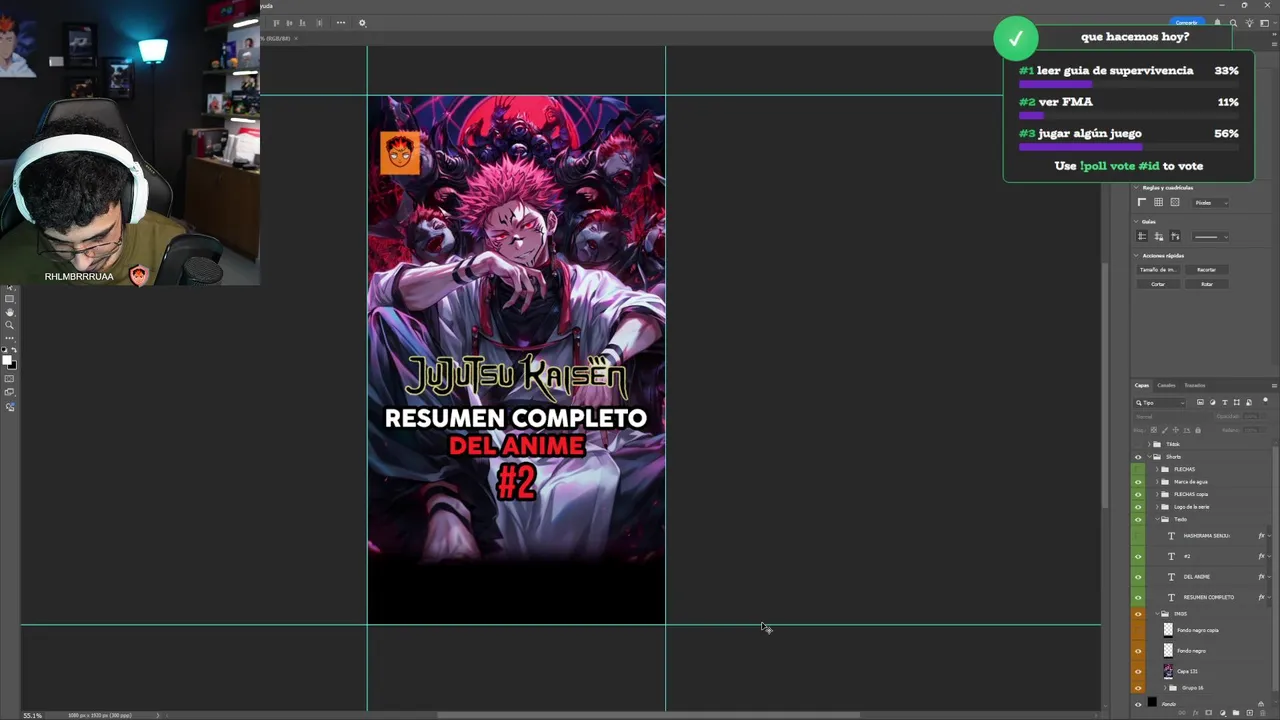This screenshot has height=720, width=1280.
Task: Toggle visibility of the #2 text layer
Action: coord(1138,556)
